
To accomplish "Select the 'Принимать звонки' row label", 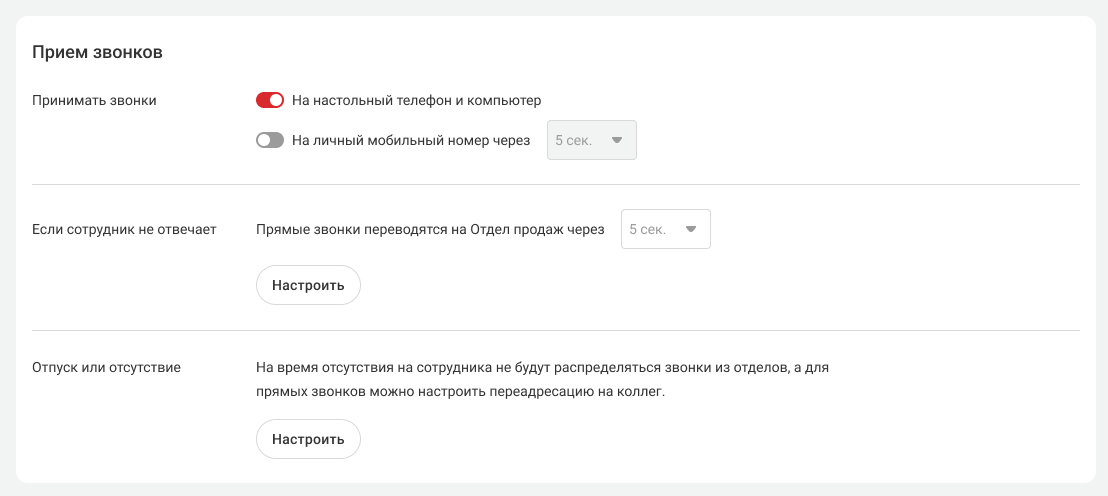I will click(94, 100).
